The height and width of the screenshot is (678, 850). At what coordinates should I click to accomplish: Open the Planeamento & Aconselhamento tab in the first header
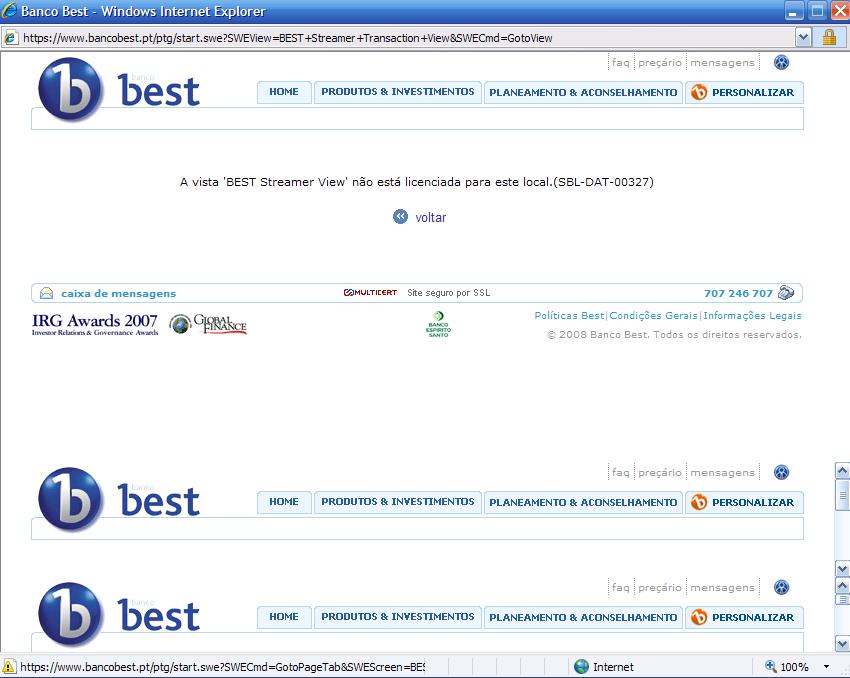(583, 92)
